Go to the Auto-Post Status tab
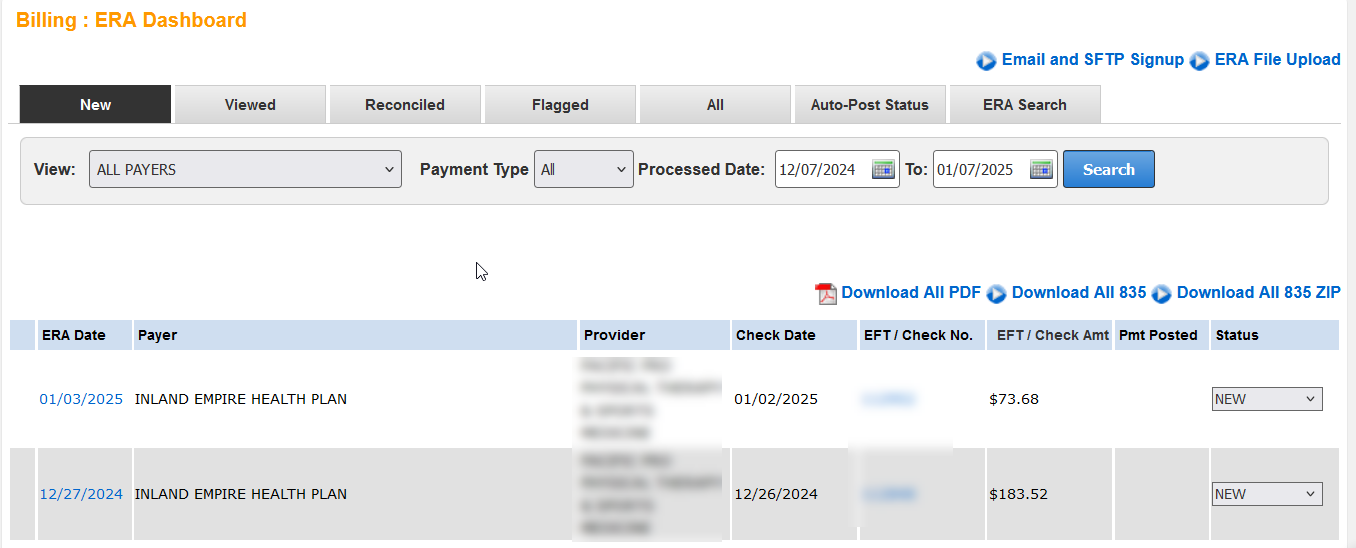 point(869,105)
